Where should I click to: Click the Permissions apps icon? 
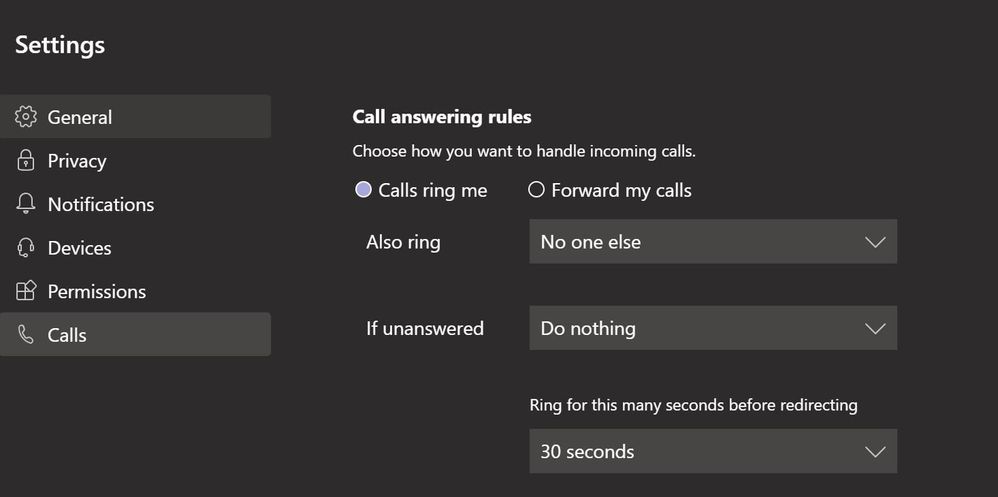(26, 291)
